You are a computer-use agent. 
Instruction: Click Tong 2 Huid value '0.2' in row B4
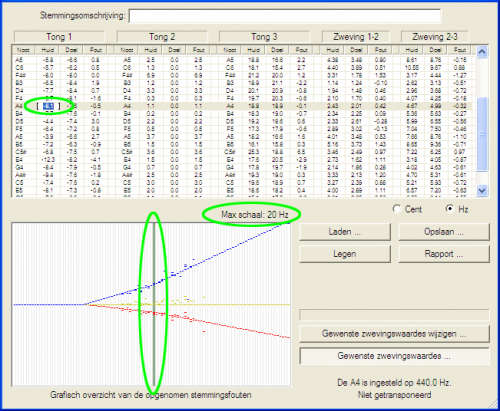(151, 114)
